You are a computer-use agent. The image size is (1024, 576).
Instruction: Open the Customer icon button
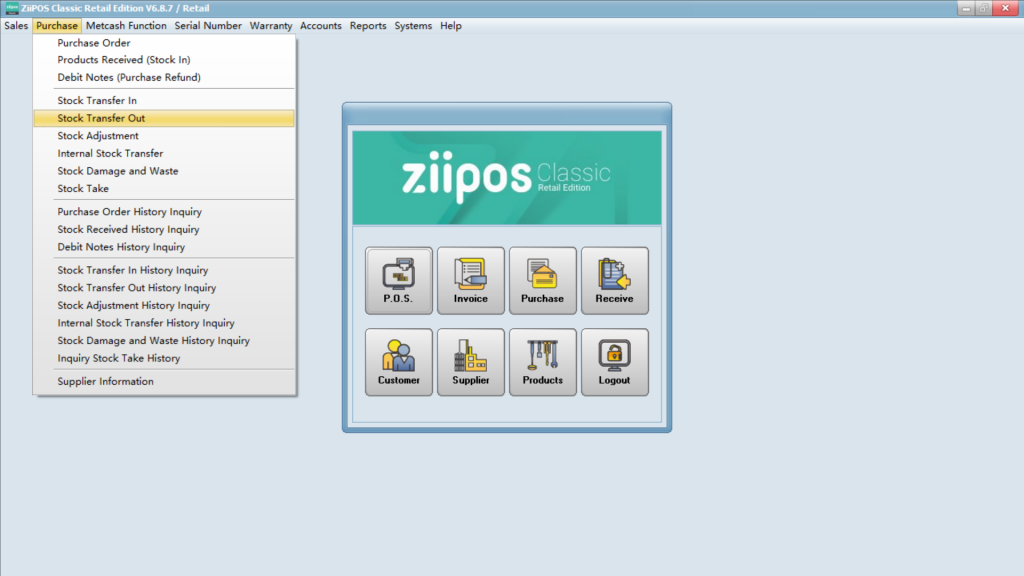pos(398,362)
